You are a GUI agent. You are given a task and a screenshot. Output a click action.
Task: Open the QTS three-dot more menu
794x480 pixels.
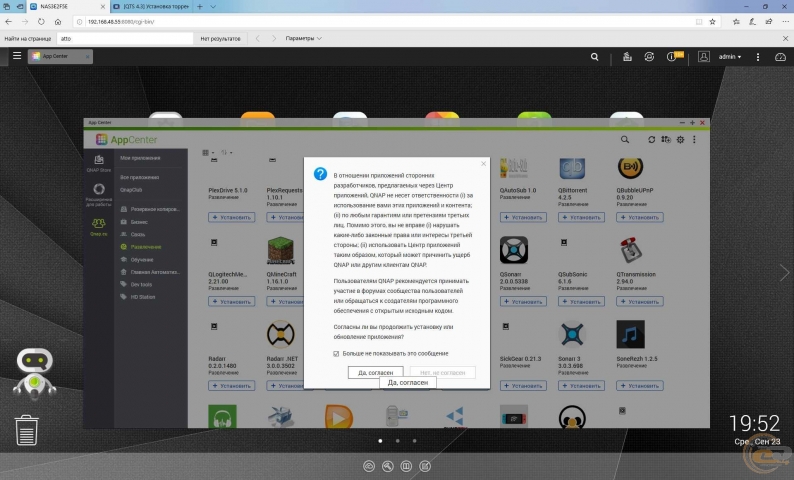[758, 57]
